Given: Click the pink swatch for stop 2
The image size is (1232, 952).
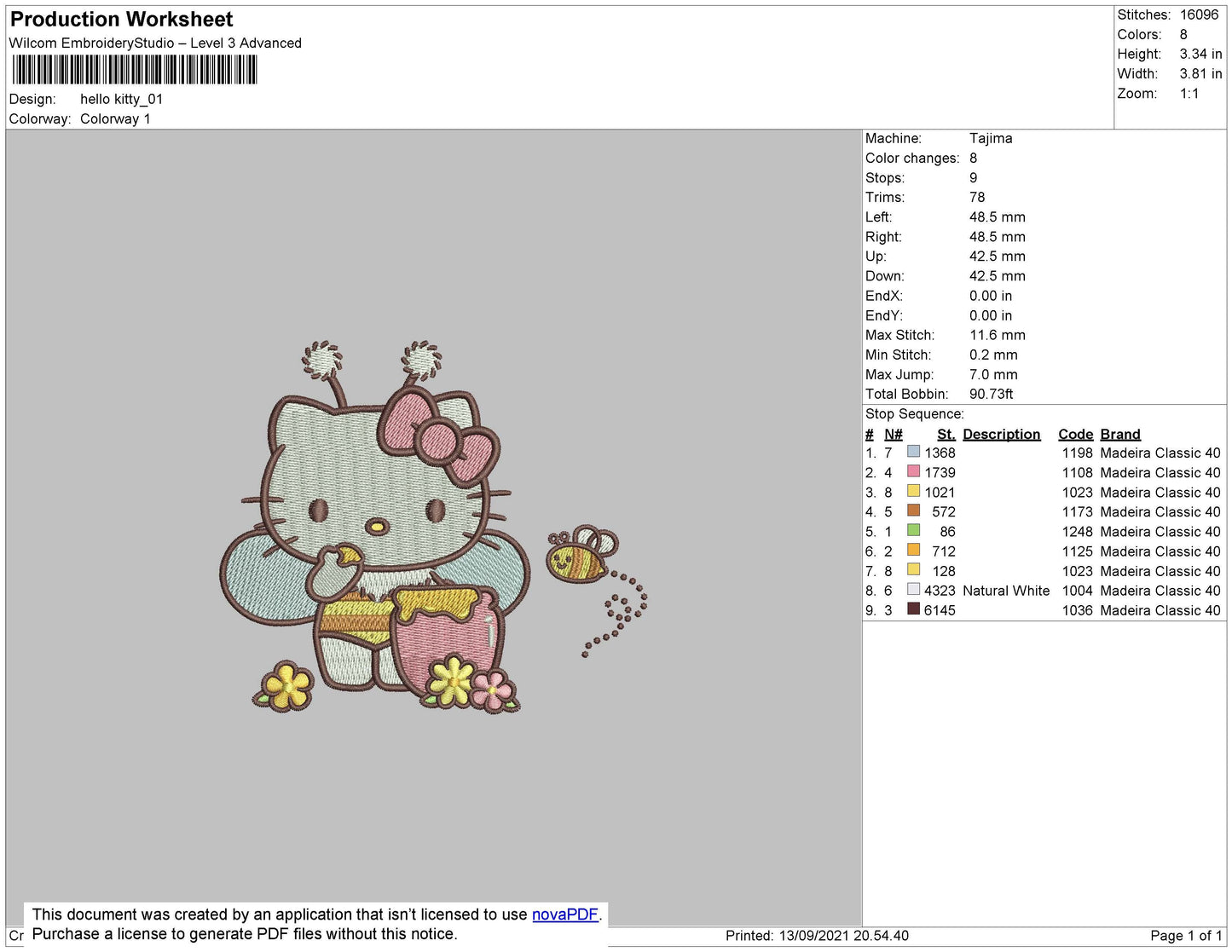Looking at the screenshot, I should click(914, 471).
